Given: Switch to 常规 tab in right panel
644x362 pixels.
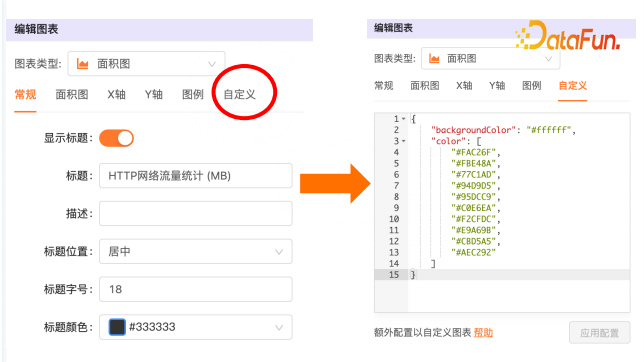Looking at the screenshot, I should pos(384,85).
